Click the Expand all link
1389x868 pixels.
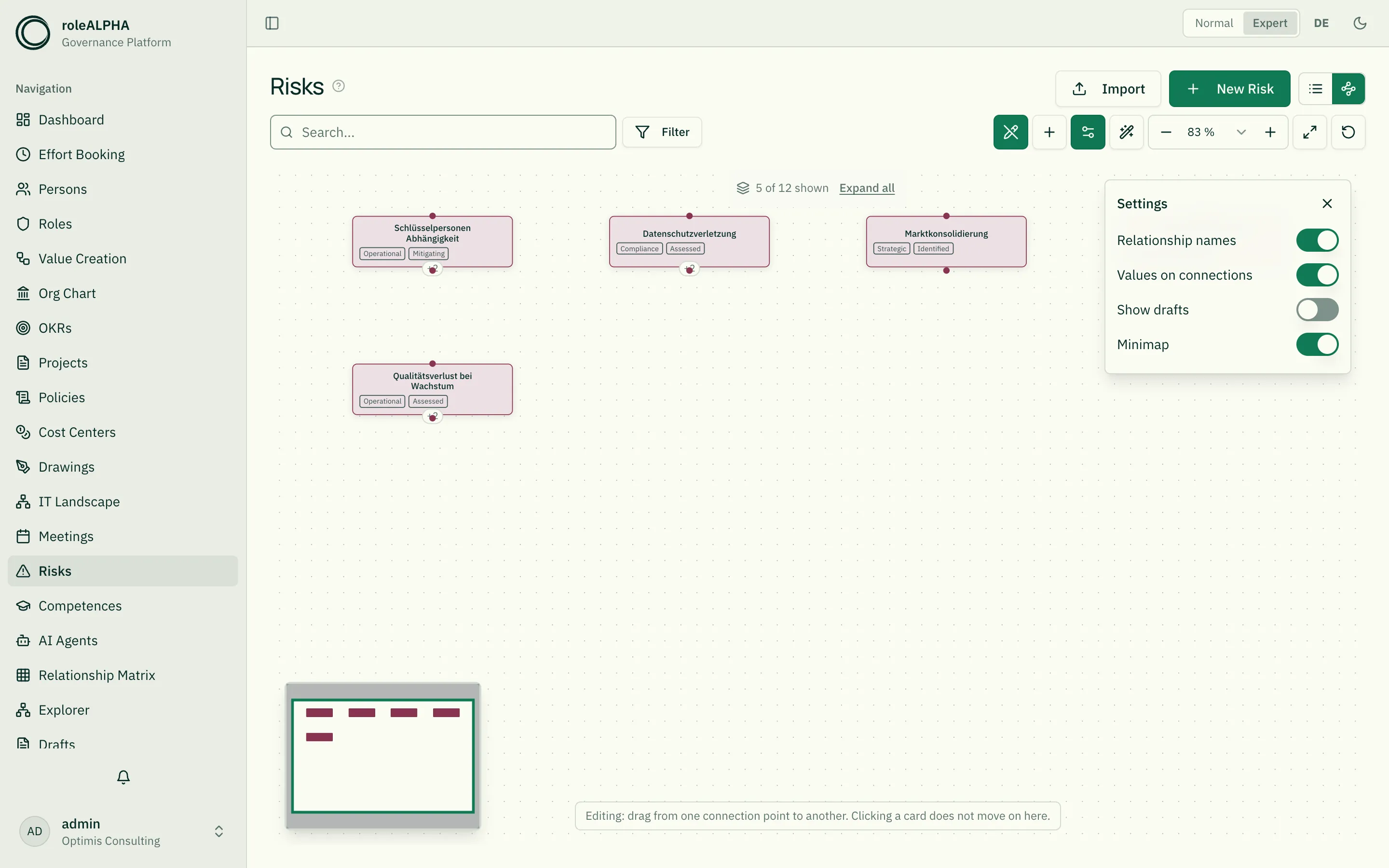point(867,188)
